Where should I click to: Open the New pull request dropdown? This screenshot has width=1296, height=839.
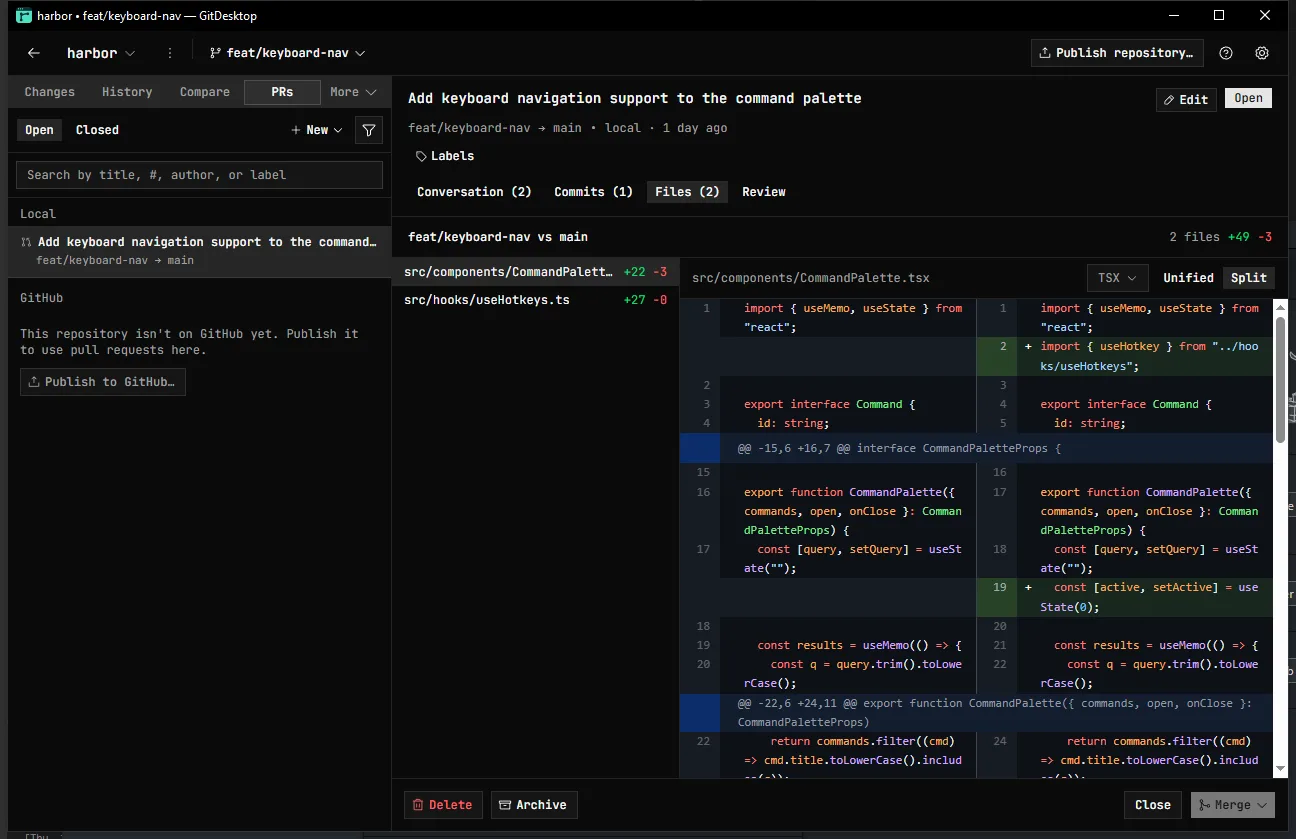[316, 130]
